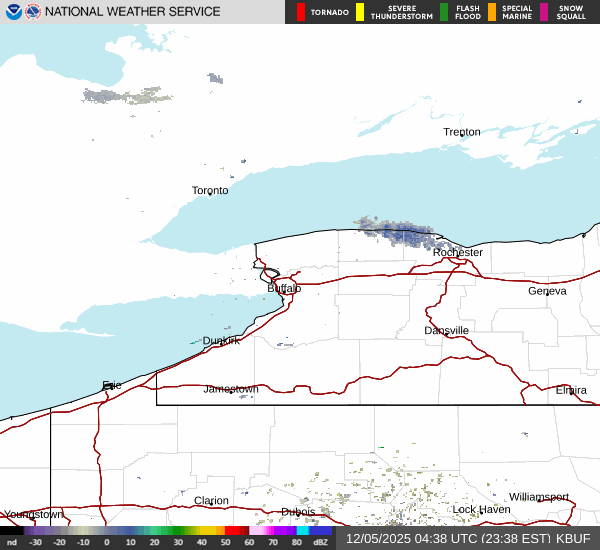This screenshot has height=550, width=600.
Task: Select the Toronto label on the map
Action: pyautogui.click(x=210, y=190)
